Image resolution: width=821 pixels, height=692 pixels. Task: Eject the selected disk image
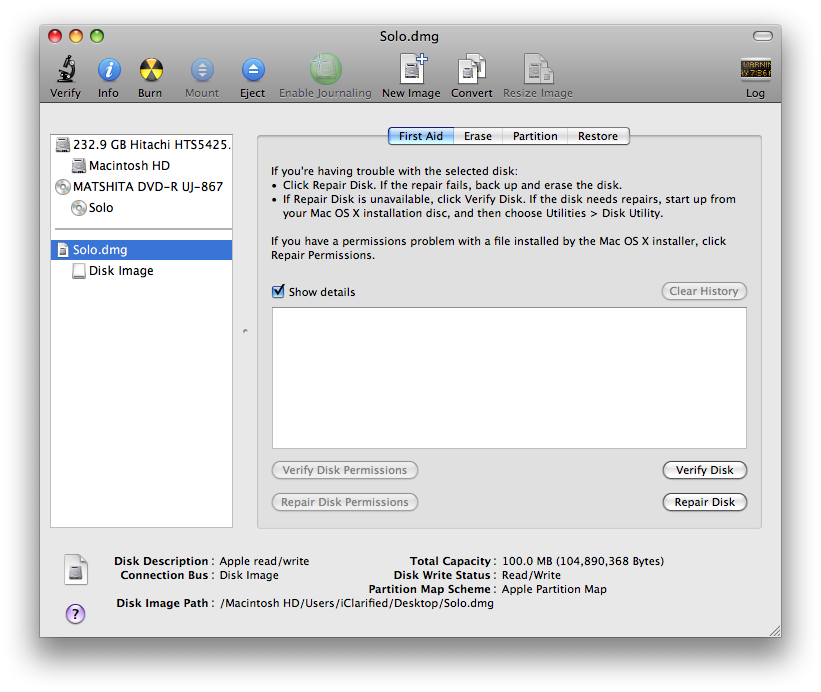click(x=253, y=71)
